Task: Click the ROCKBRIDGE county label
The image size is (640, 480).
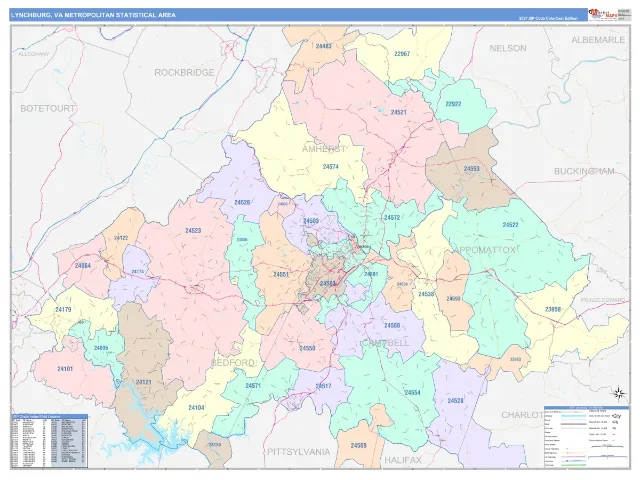Action: point(184,73)
